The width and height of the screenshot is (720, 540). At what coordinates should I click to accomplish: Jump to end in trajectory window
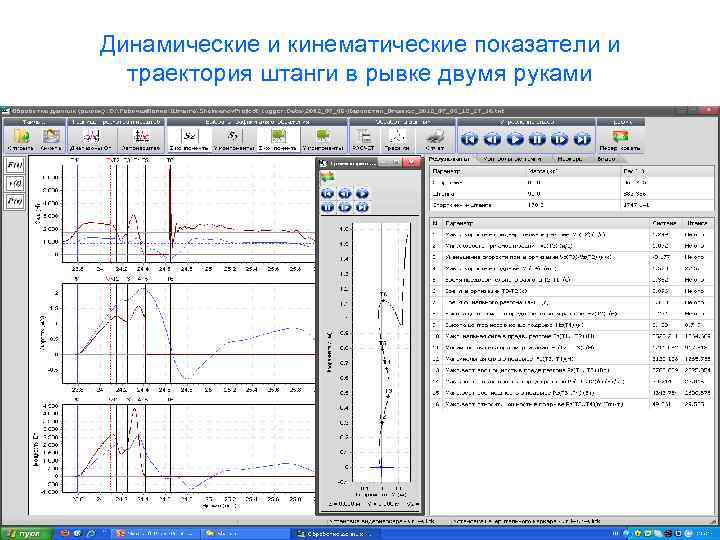coord(362,207)
